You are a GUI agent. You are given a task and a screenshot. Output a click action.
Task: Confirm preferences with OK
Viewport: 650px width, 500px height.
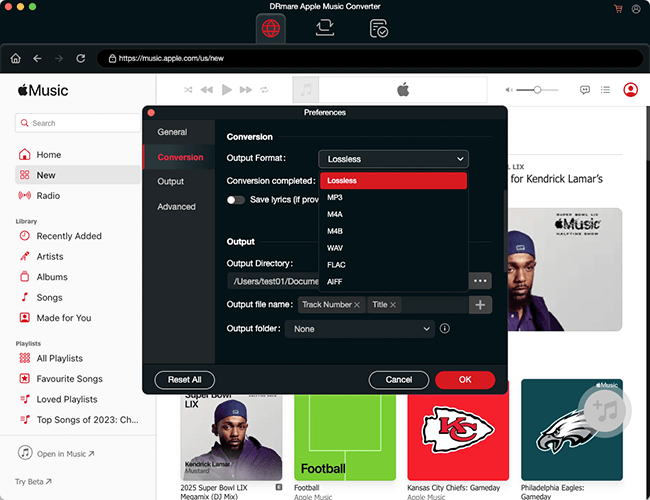465,380
